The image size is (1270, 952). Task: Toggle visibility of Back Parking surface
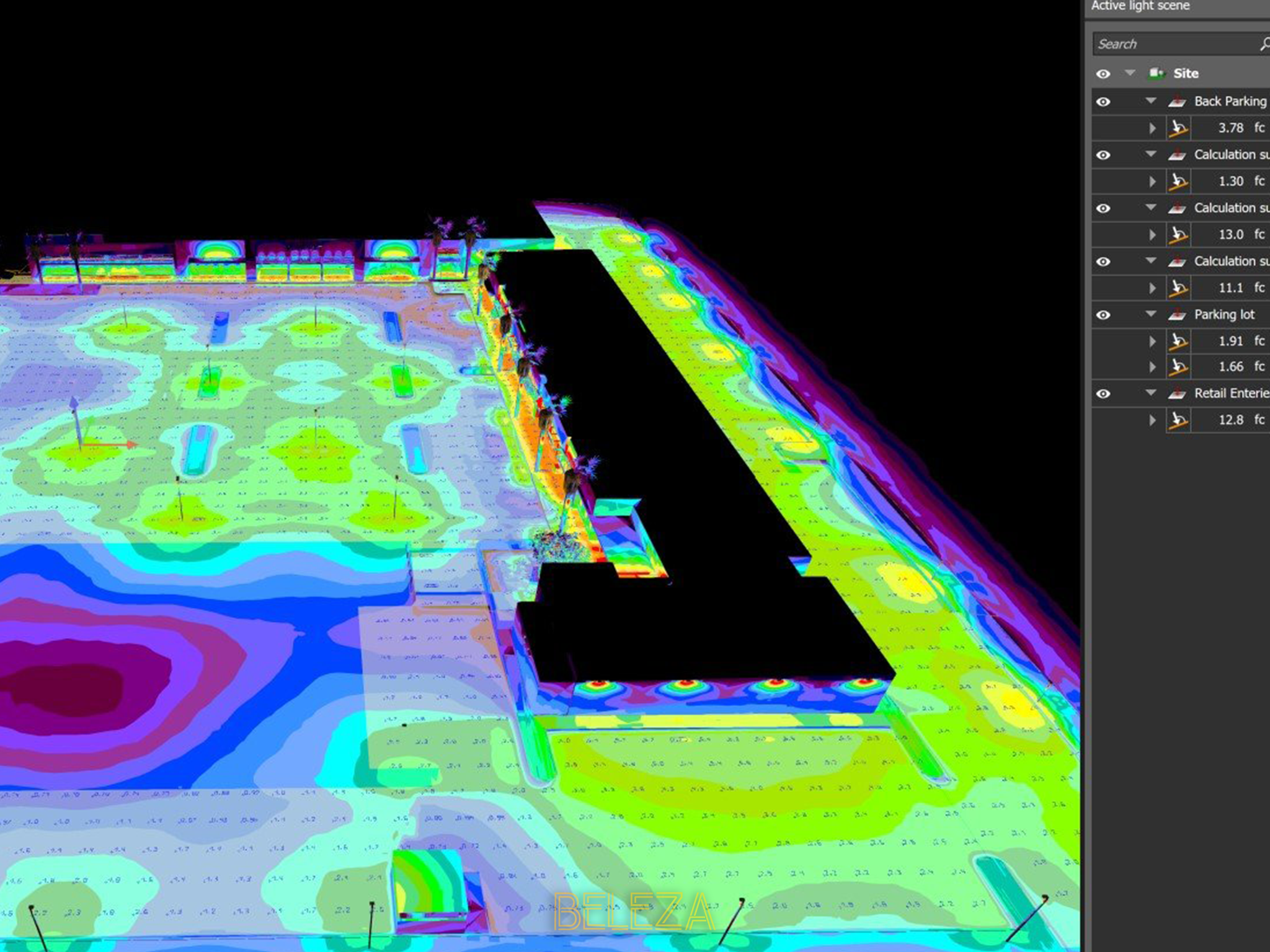pyautogui.click(x=1103, y=102)
